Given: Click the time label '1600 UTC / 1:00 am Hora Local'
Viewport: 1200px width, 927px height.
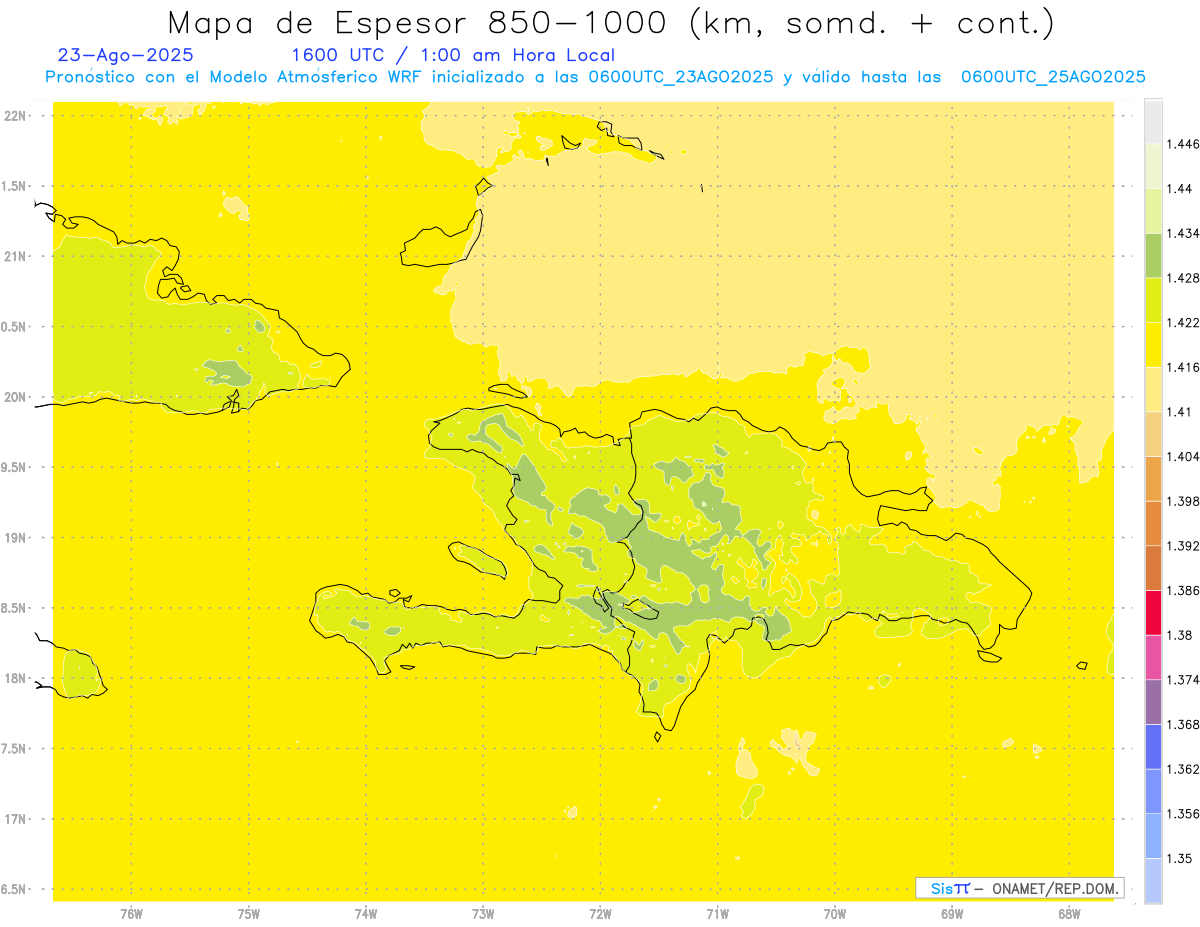Looking at the screenshot, I should [x=453, y=55].
